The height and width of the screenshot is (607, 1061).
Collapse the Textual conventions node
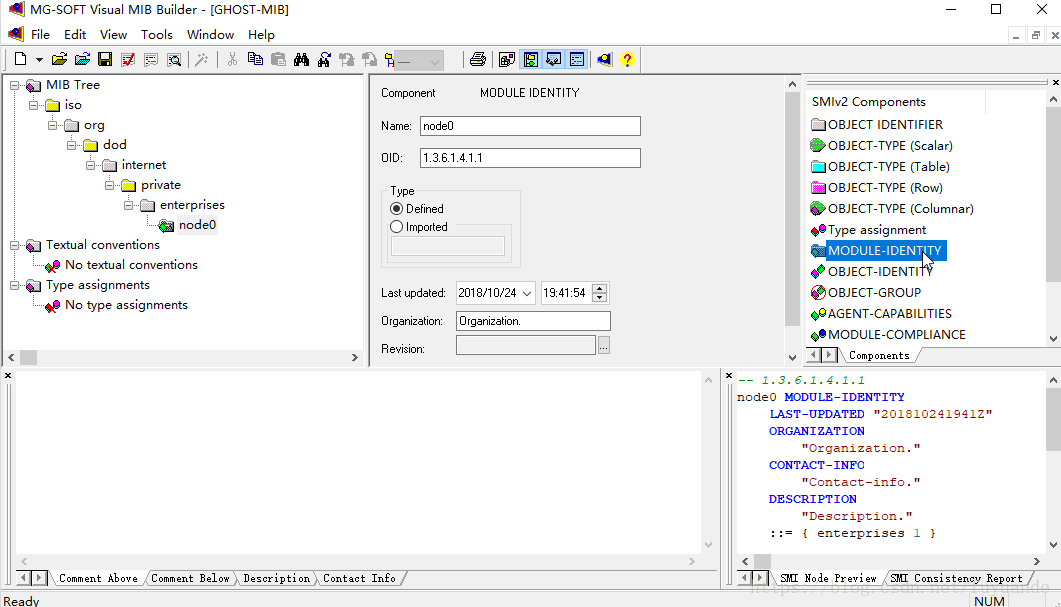tap(14, 245)
